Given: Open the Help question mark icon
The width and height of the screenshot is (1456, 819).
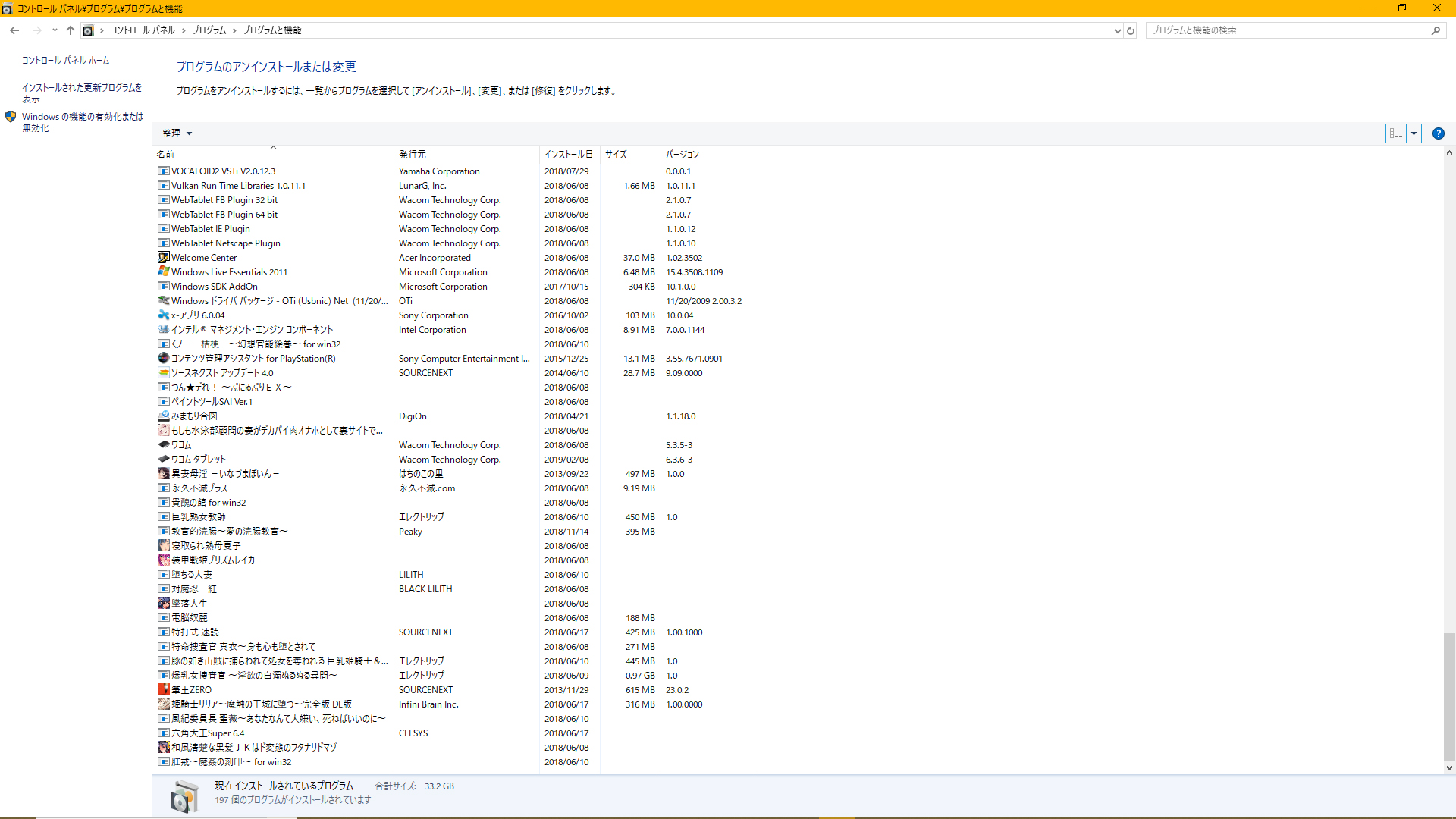Looking at the screenshot, I should [x=1438, y=133].
